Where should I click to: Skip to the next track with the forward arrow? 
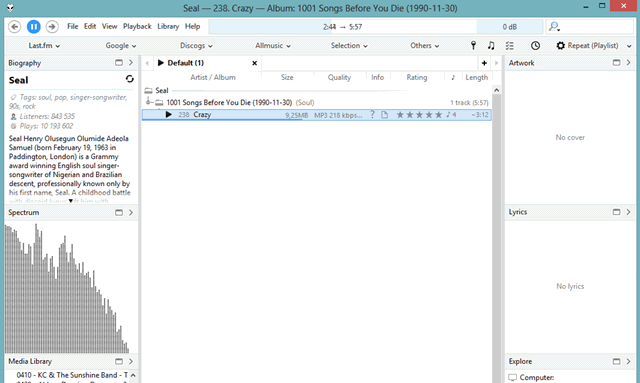pos(52,27)
